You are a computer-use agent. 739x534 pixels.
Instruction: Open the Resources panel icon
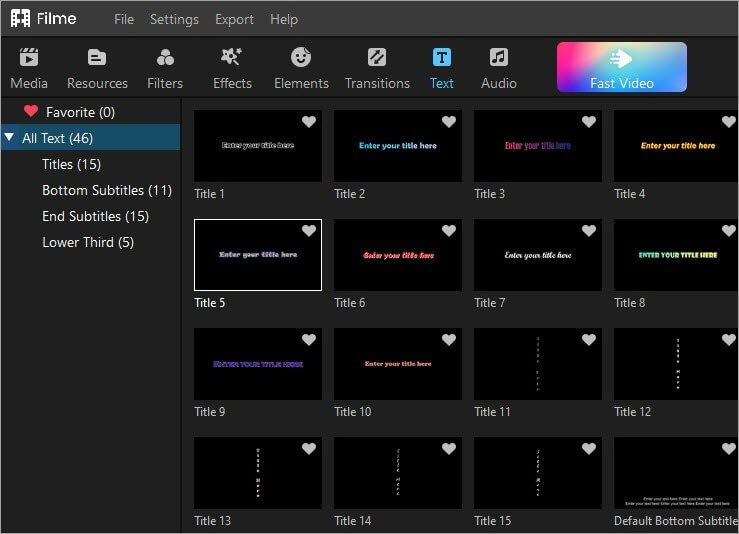coord(97,58)
